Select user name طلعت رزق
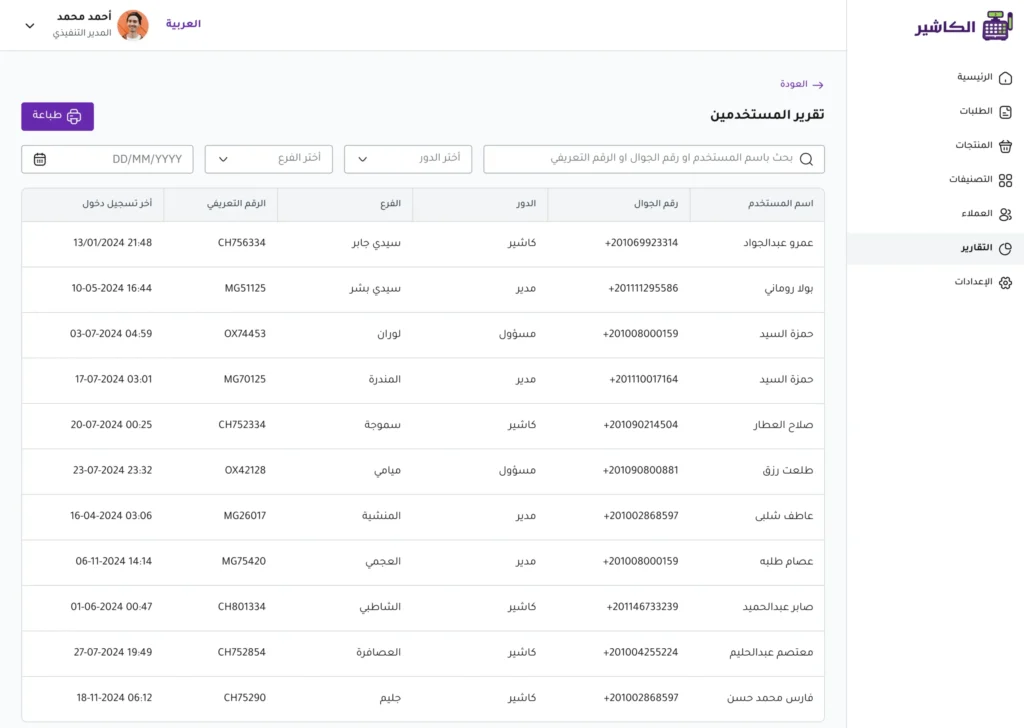1024x728 pixels. [x=788, y=471]
